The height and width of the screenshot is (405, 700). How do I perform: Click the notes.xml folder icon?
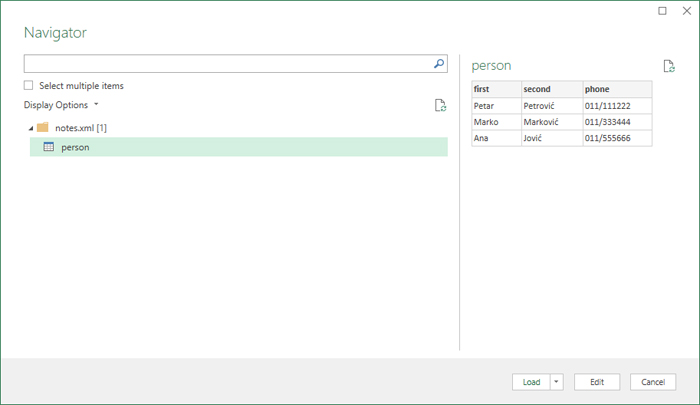pos(42,128)
